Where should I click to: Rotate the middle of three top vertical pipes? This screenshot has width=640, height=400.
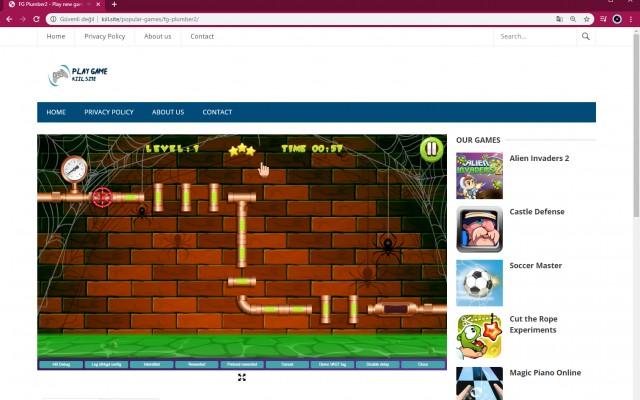pyautogui.click(x=186, y=198)
